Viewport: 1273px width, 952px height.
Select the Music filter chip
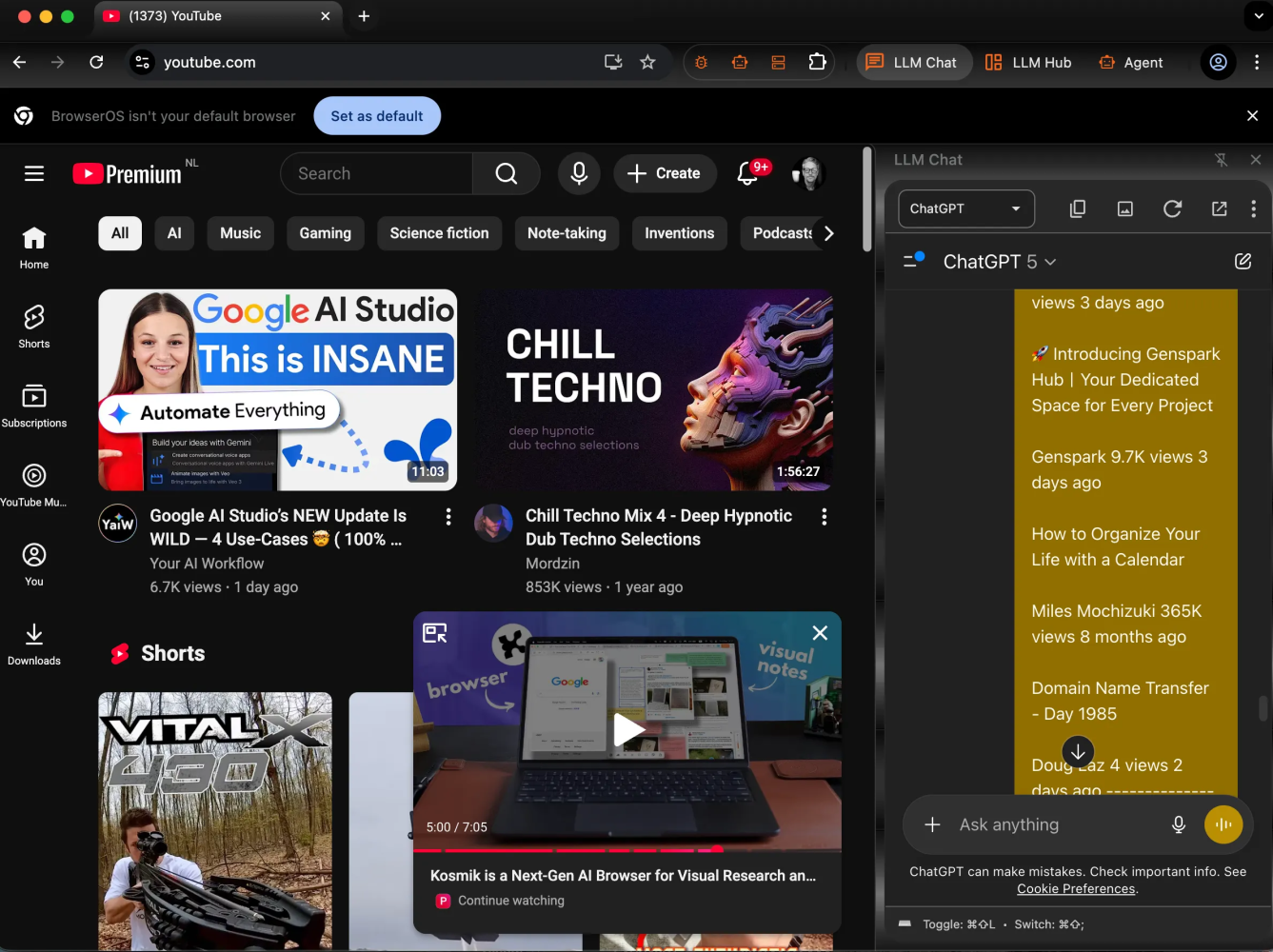(x=240, y=233)
